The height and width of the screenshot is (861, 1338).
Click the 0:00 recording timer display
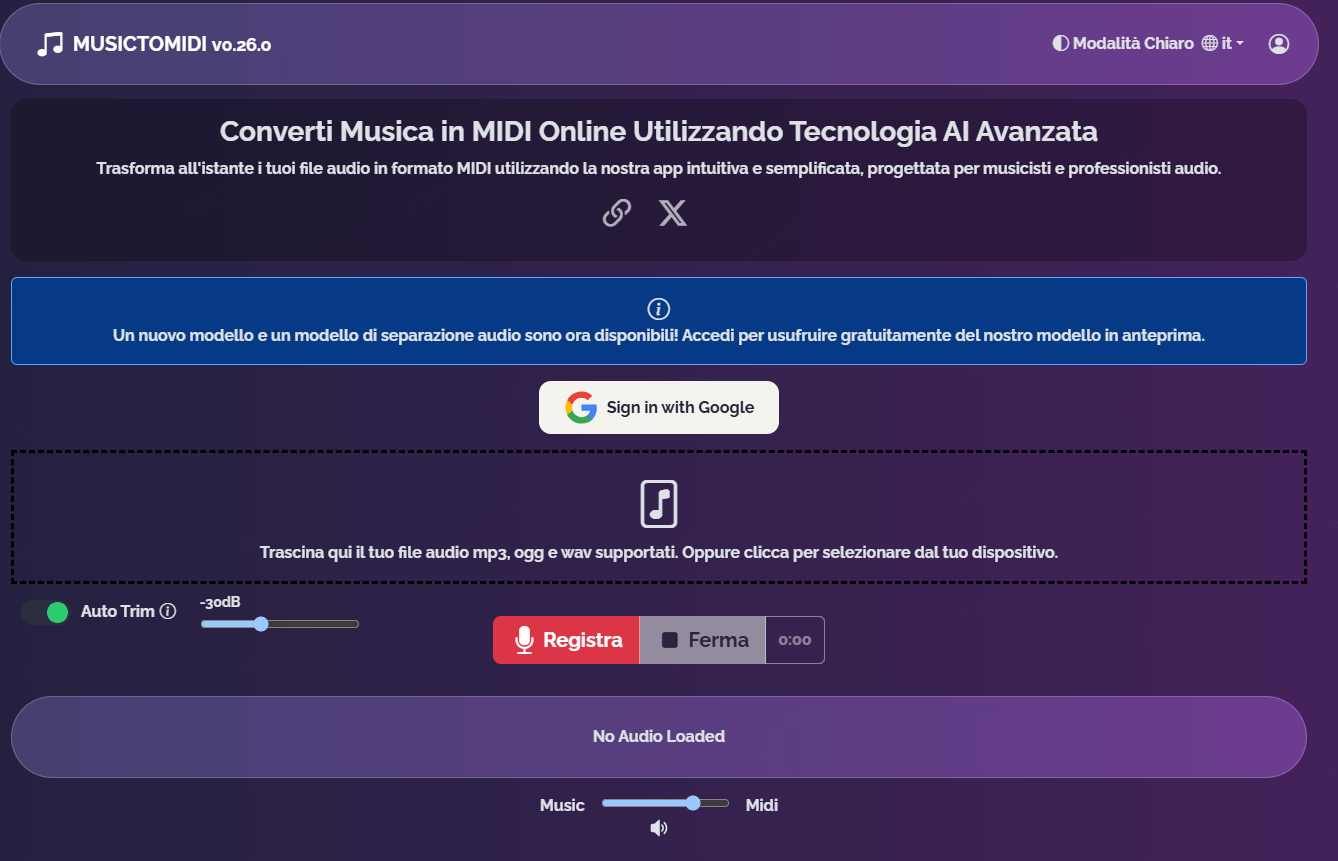coord(795,639)
